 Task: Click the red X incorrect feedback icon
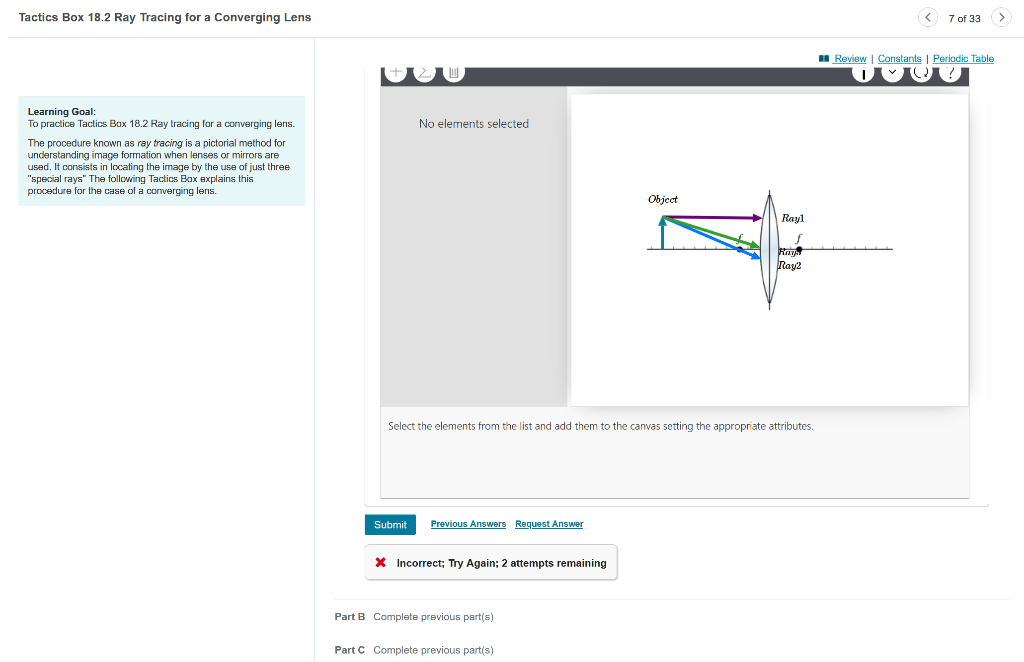pos(380,562)
